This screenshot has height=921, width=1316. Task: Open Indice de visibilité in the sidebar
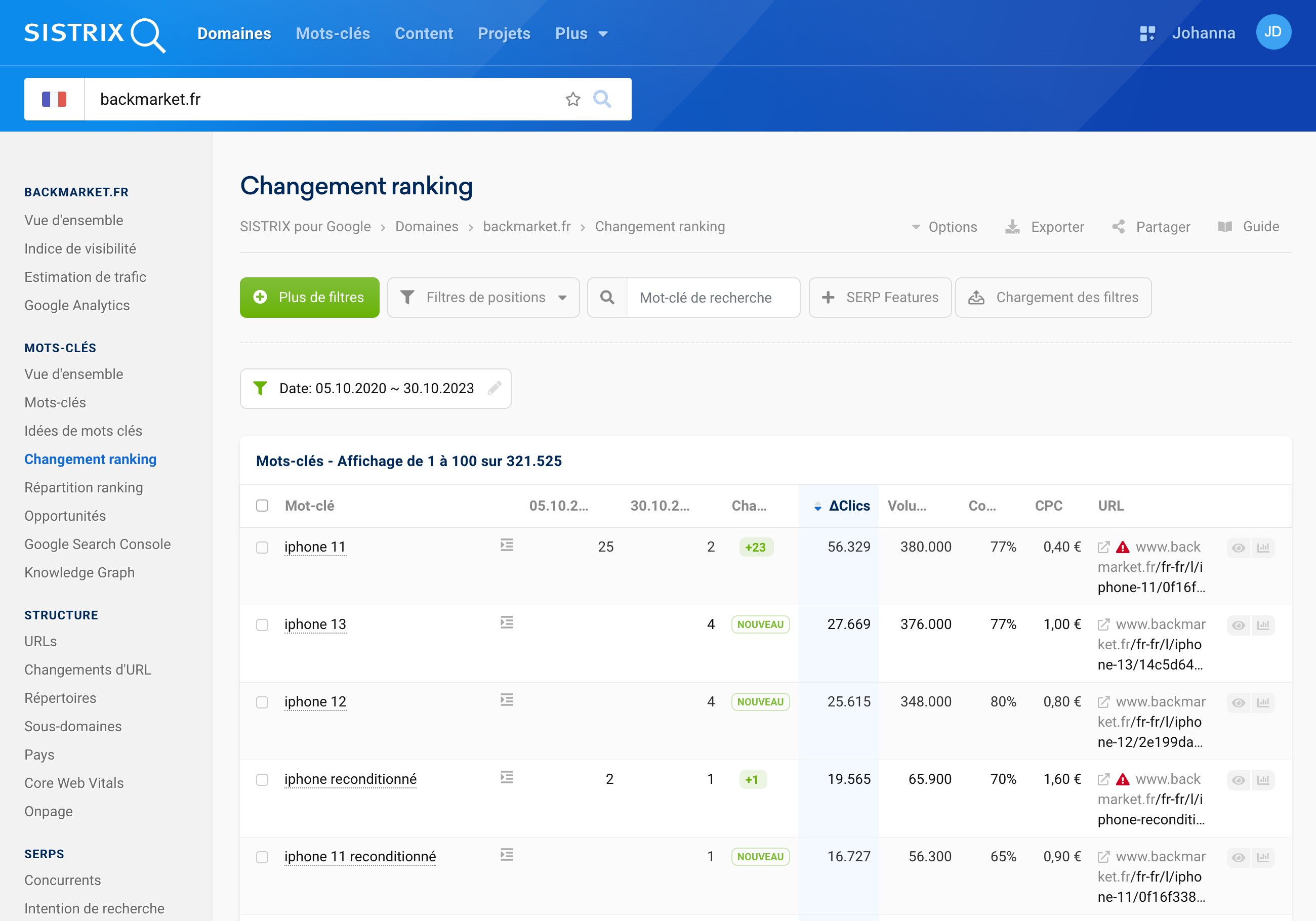point(80,249)
